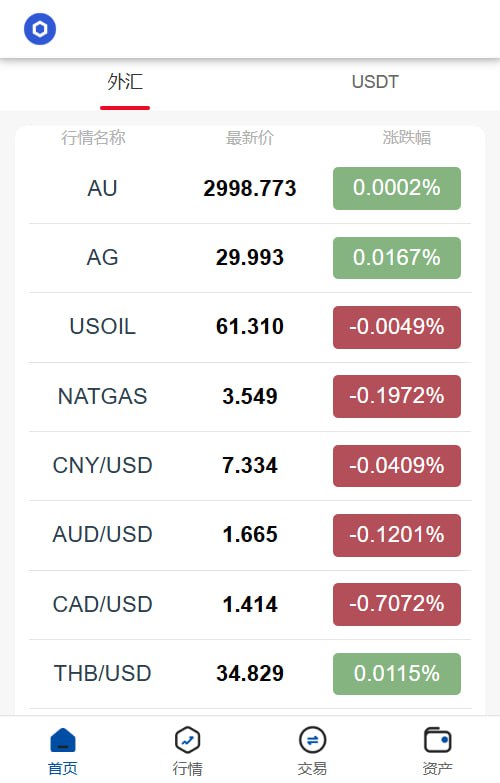Click the AU 0.0002% green badge
The image size is (500, 783).
397,188
